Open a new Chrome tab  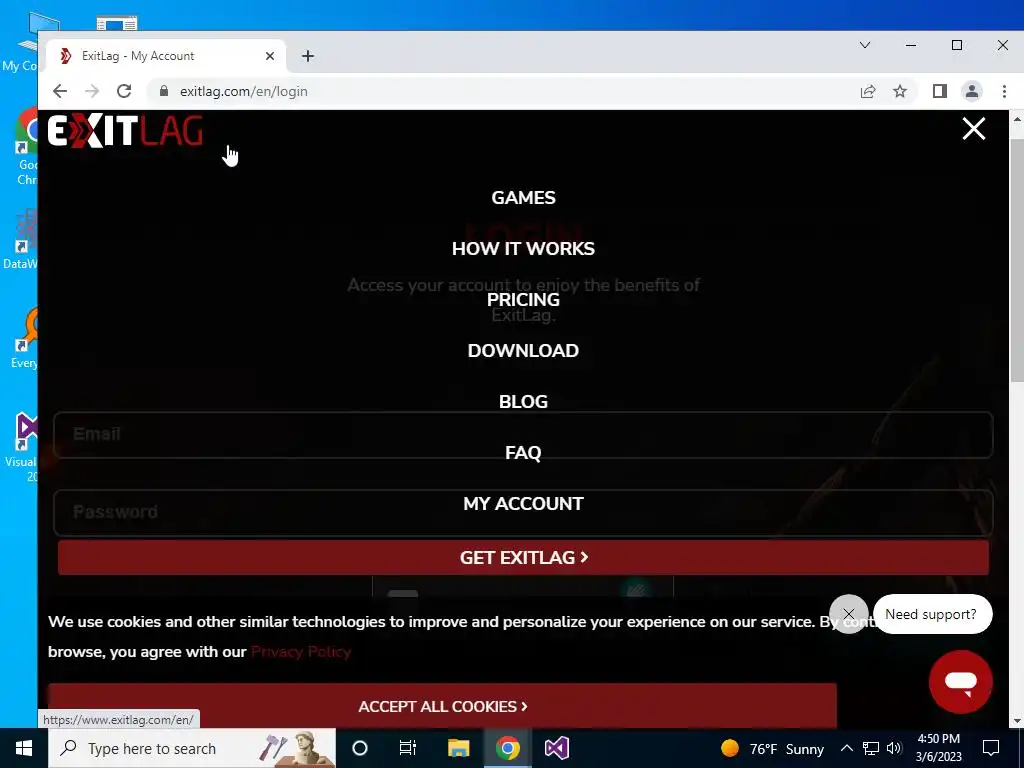pos(308,56)
